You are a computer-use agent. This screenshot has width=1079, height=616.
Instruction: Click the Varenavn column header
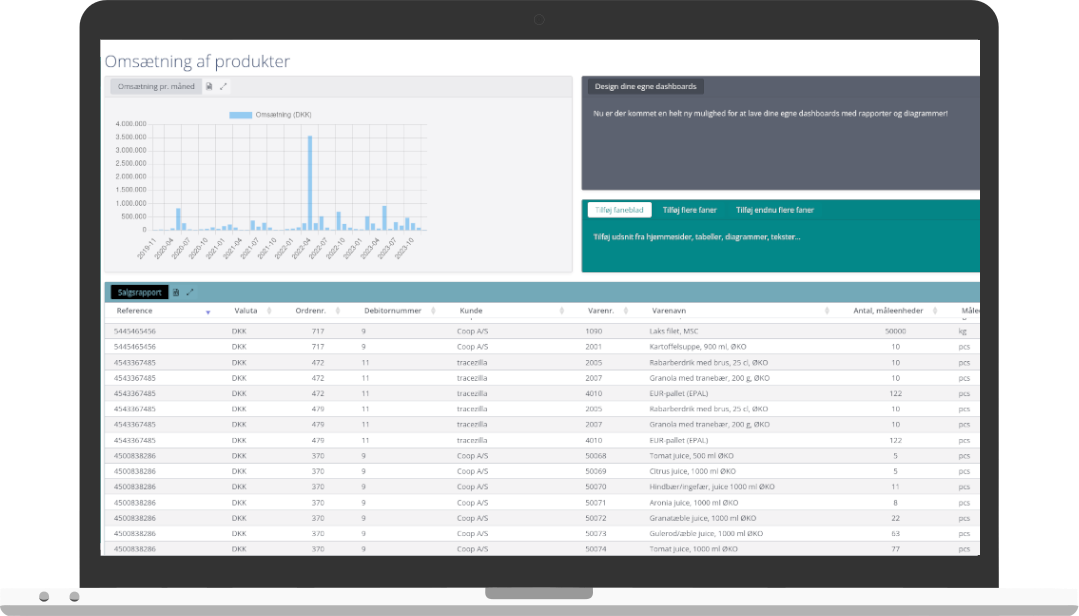669,311
